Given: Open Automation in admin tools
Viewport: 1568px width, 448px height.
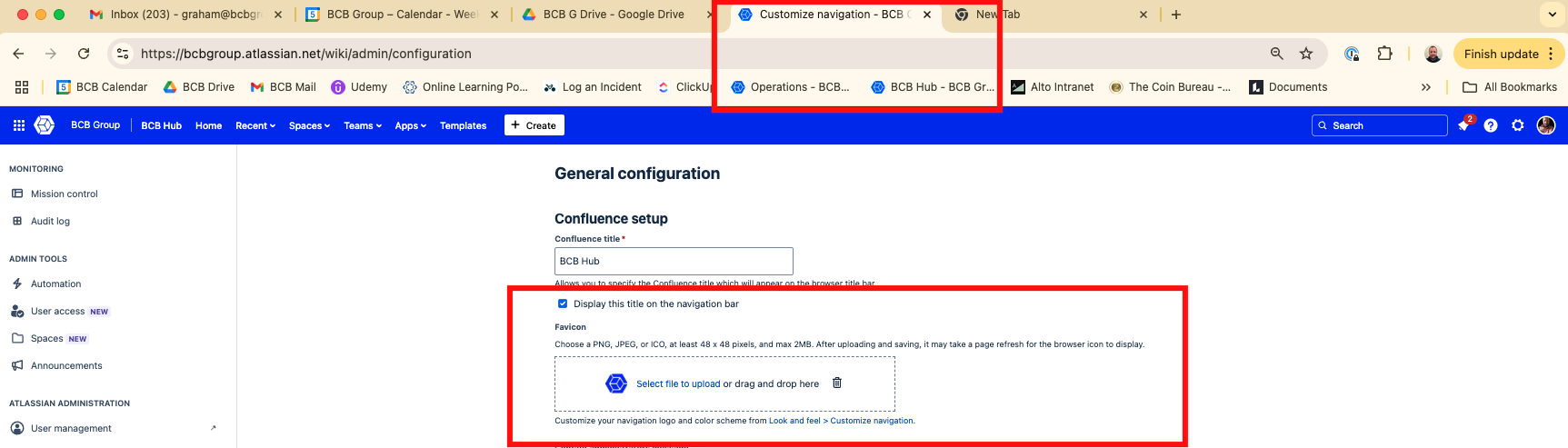Looking at the screenshot, I should point(55,284).
